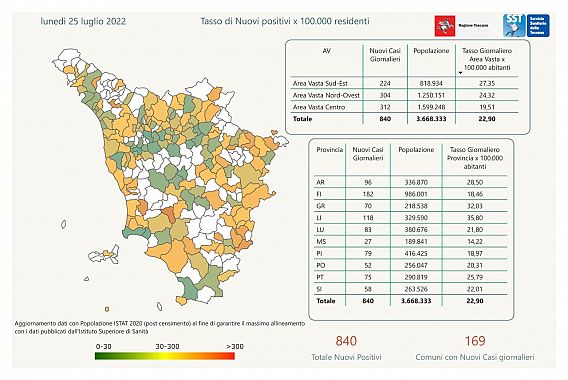
Task: Click 'Tasso Giornaliero Provincia' column header
Action: tap(475, 158)
